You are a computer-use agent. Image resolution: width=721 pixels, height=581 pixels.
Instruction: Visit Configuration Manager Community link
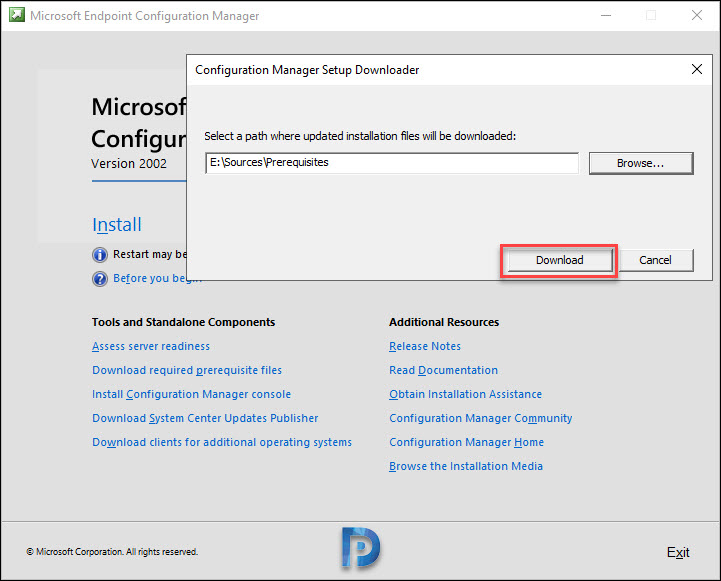coord(481,418)
